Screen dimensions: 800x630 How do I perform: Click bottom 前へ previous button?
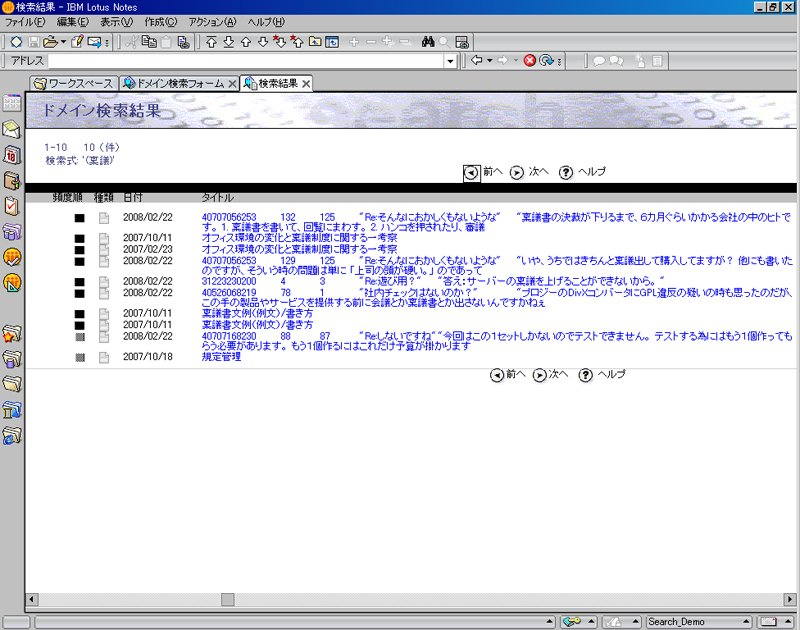(507, 375)
